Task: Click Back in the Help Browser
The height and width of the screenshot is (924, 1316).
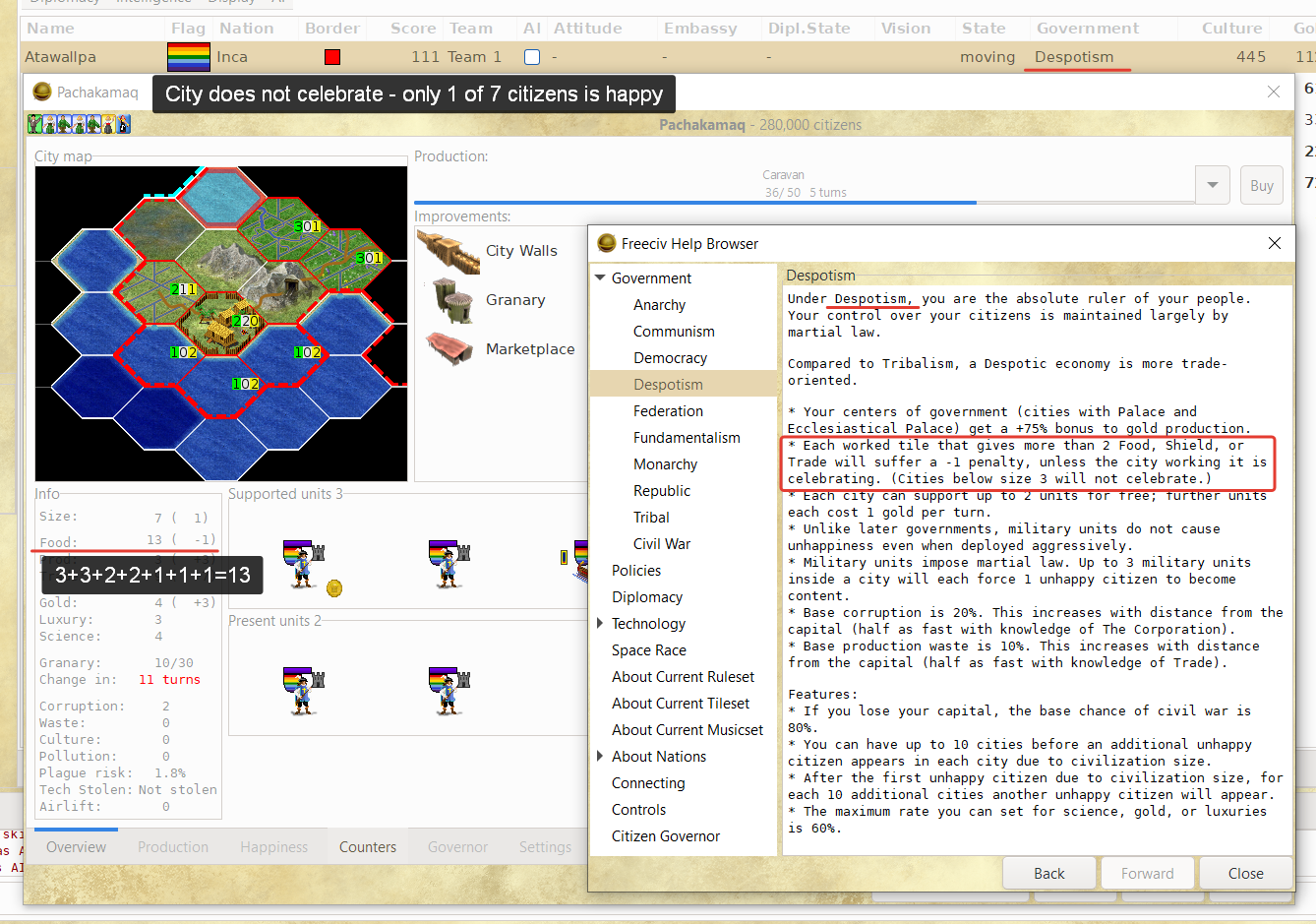Action: [x=1049, y=873]
